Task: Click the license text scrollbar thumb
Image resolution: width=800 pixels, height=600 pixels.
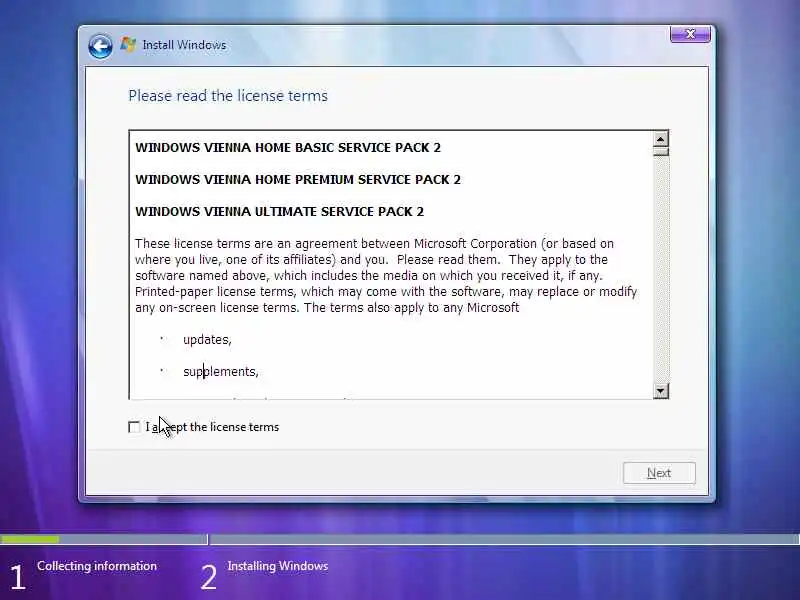Action: [661, 152]
